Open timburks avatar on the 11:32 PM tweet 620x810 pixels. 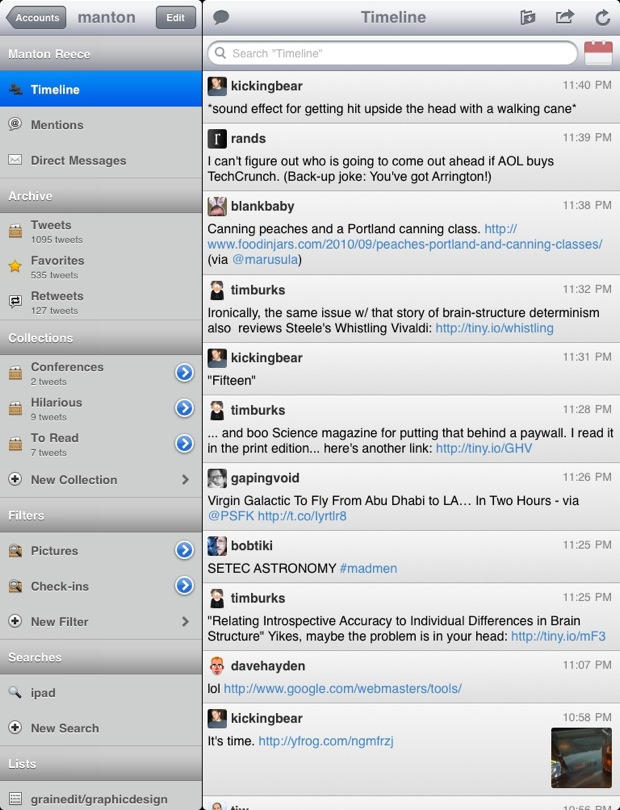217,290
